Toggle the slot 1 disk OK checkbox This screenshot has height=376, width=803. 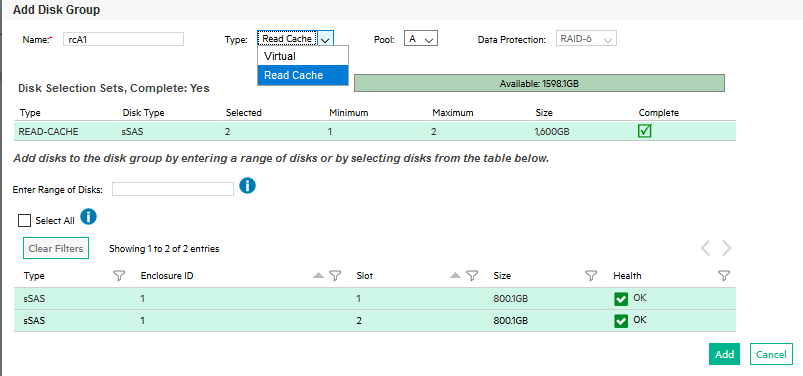point(621,299)
